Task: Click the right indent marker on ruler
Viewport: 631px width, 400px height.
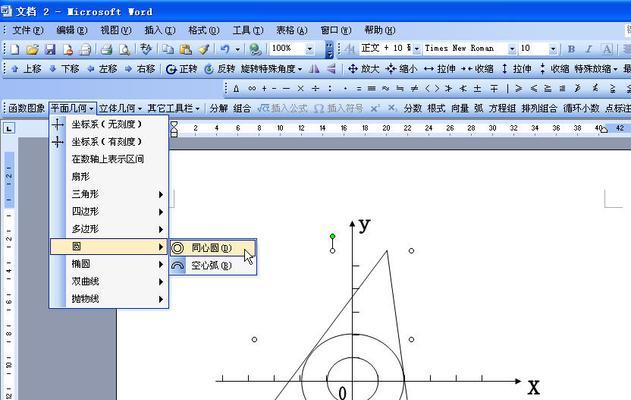Action: click(x=604, y=130)
